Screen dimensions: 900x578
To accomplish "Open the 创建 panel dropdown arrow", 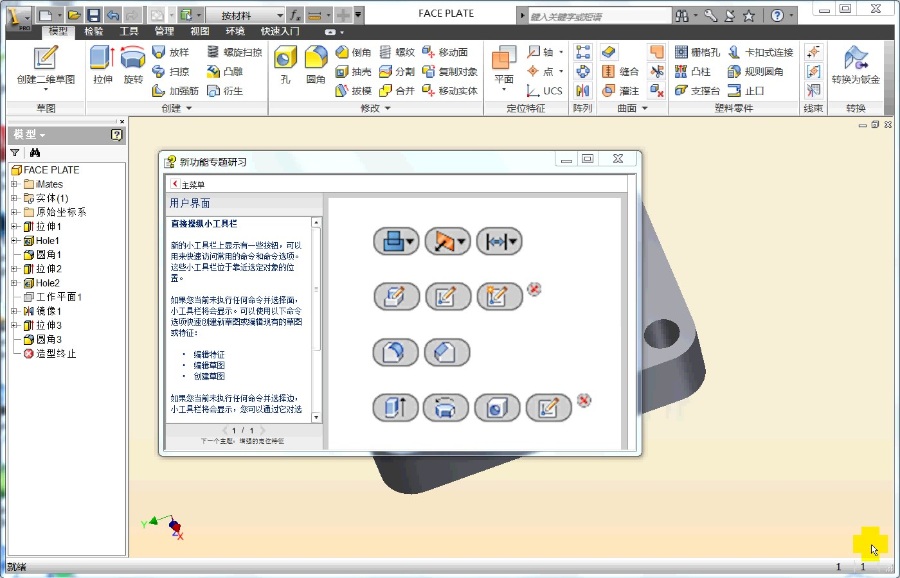I will pos(189,108).
